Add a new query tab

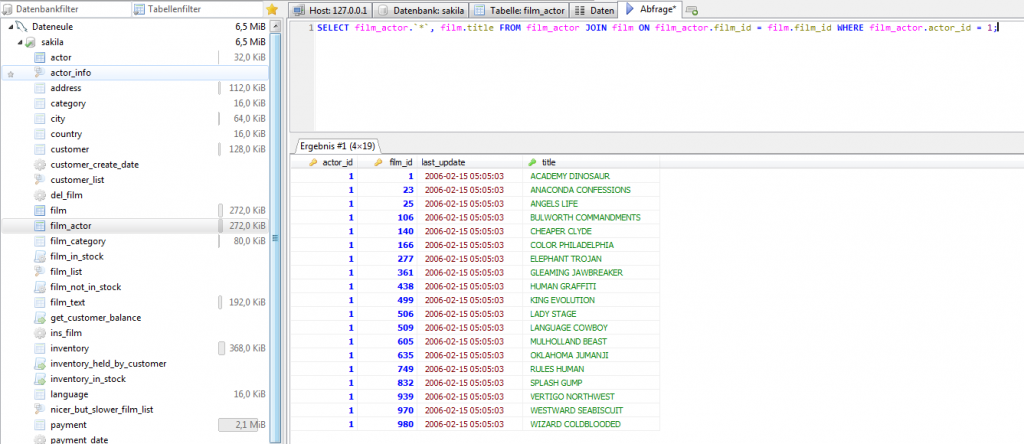[x=693, y=10]
